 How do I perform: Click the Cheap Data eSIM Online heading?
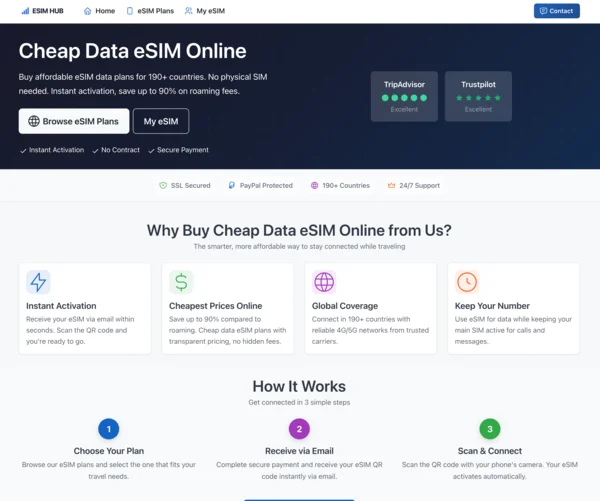coord(132,51)
